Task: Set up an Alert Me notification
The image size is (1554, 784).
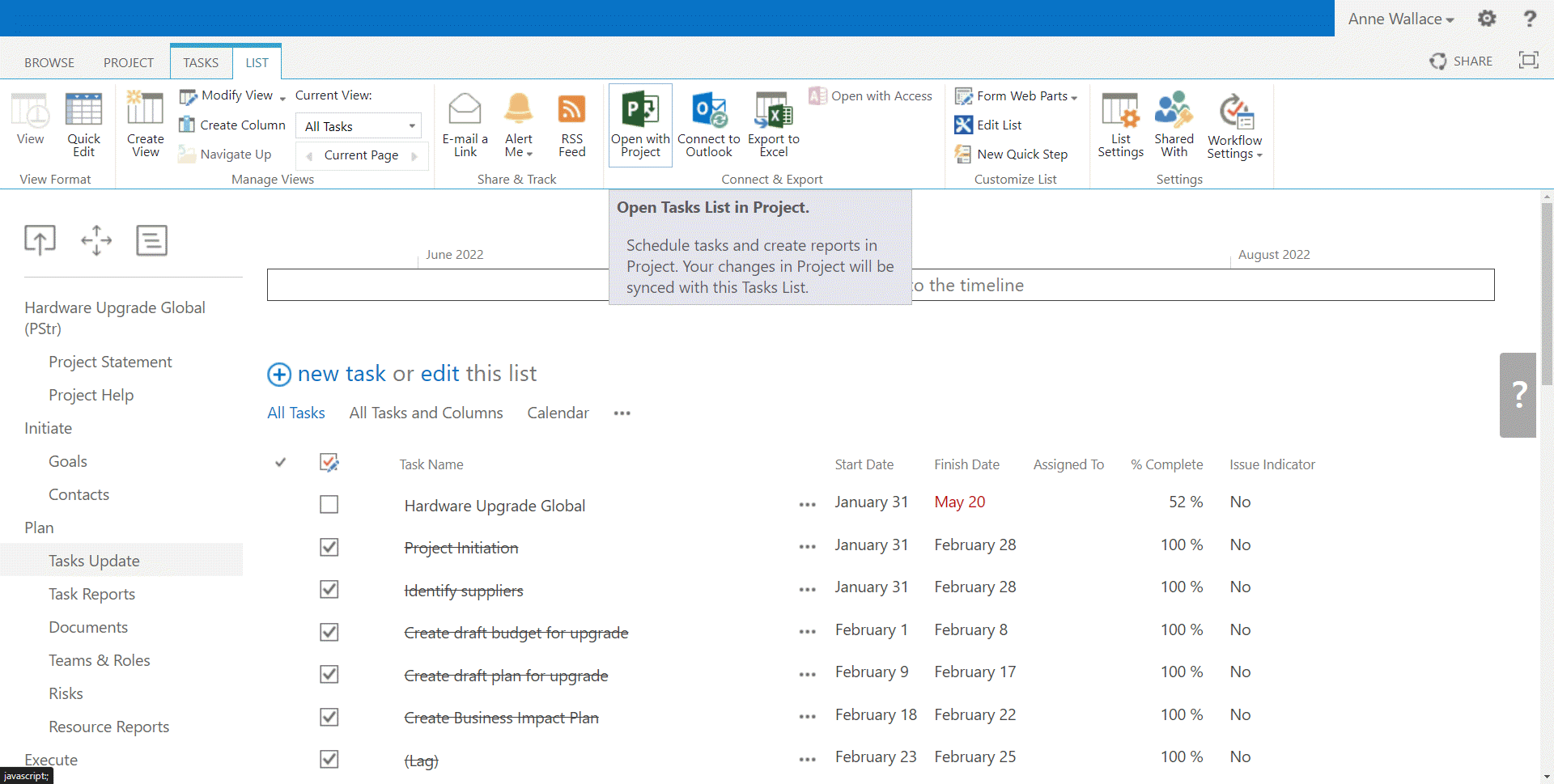Action: (518, 125)
